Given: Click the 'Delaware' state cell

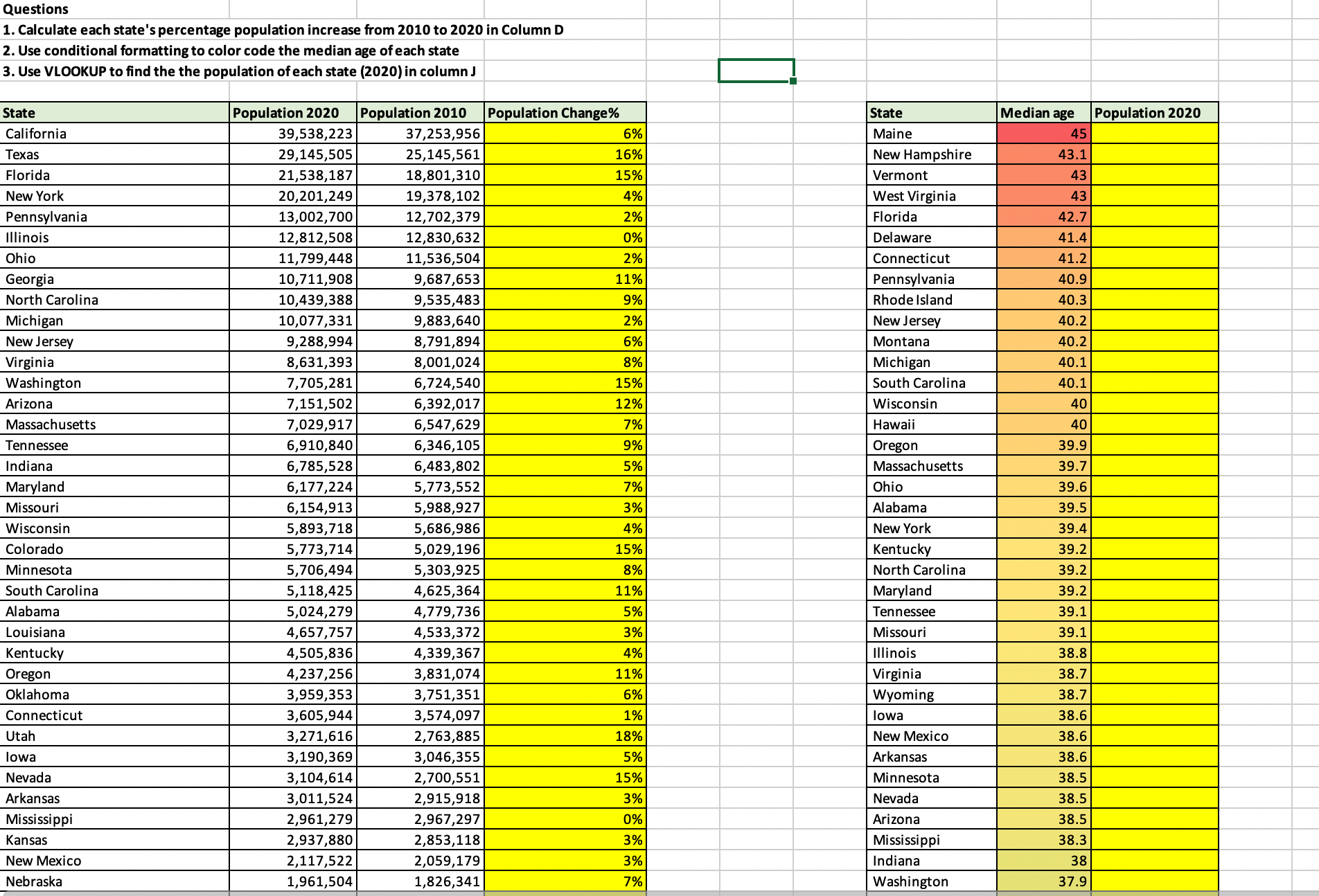Looking at the screenshot, I should 932,237.
